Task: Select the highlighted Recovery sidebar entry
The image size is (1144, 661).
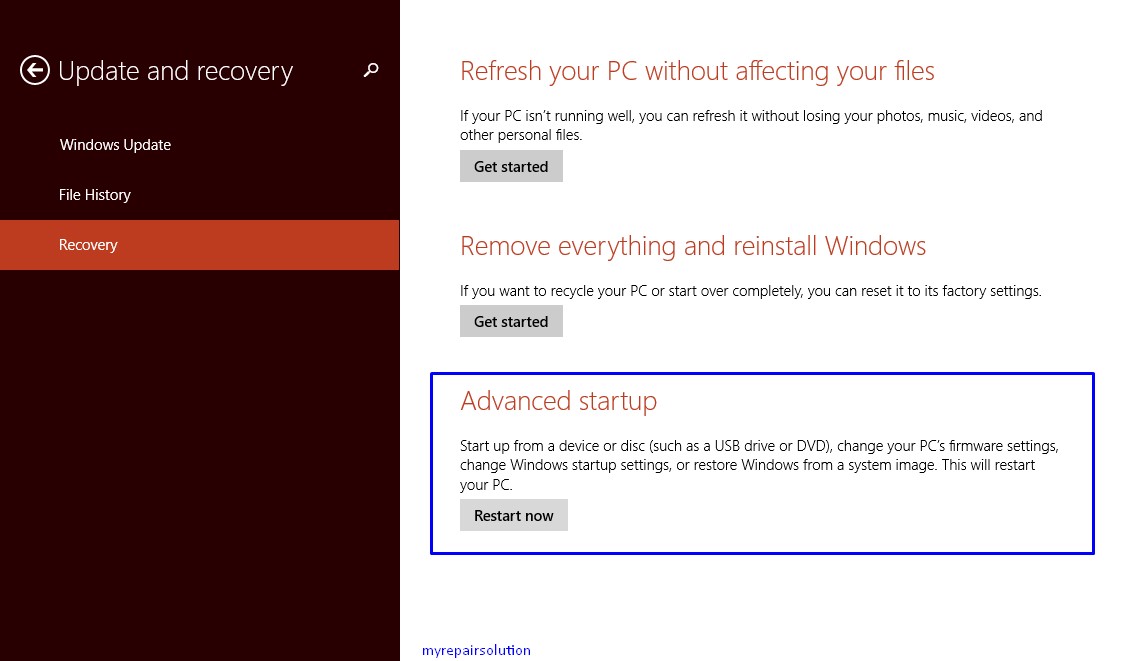Action: pos(88,244)
